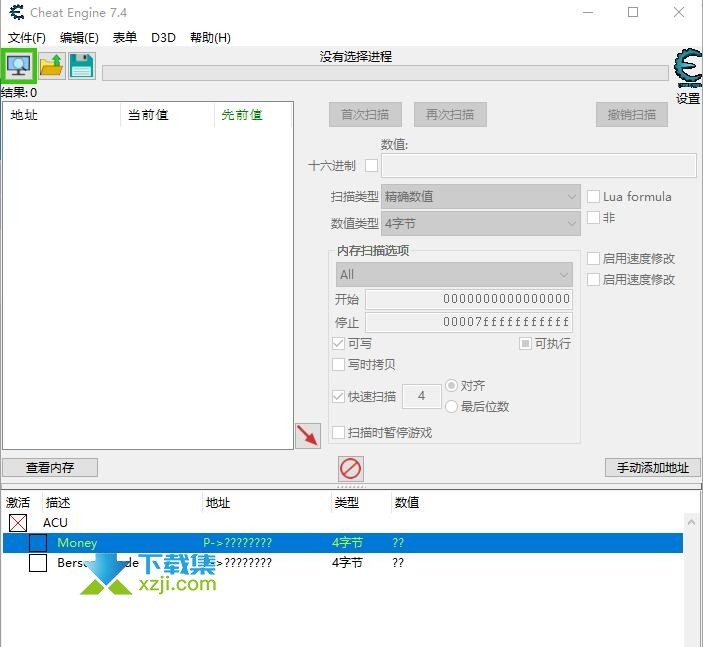Activate the Money entry checkbox
Image resolution: width=703 pixels, height=647 pixels.
point(38,543)
